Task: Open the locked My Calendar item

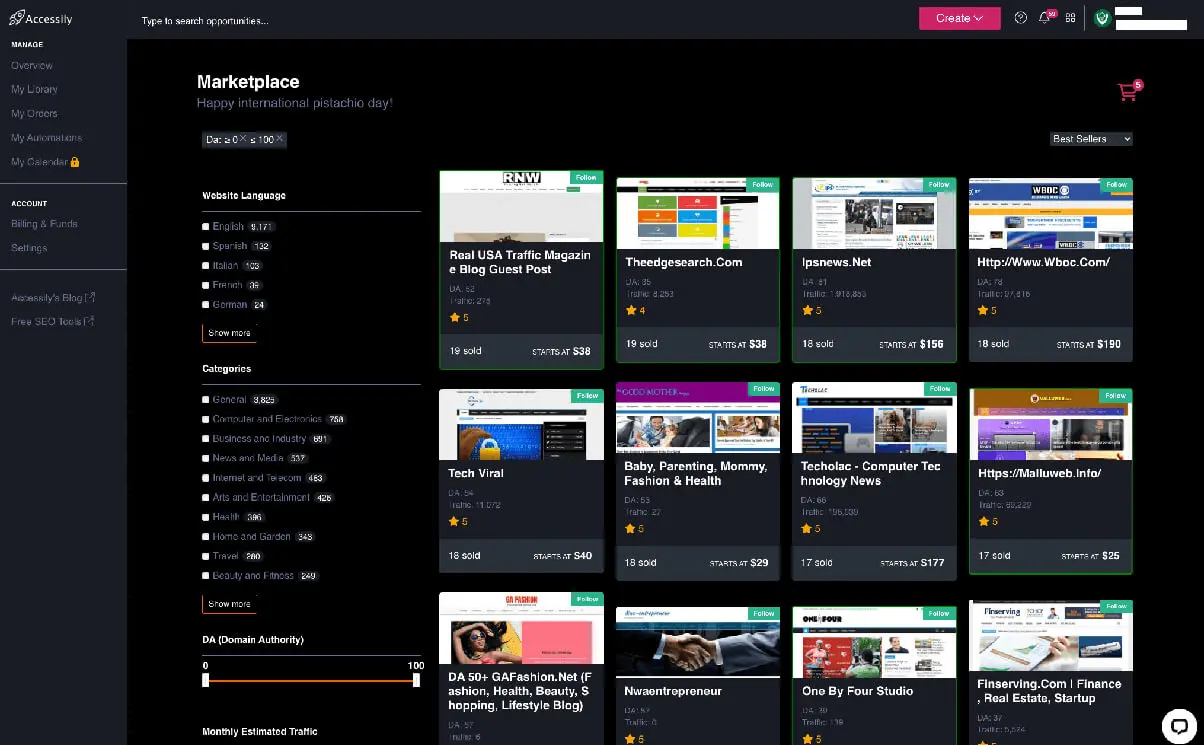Action: 45,162
